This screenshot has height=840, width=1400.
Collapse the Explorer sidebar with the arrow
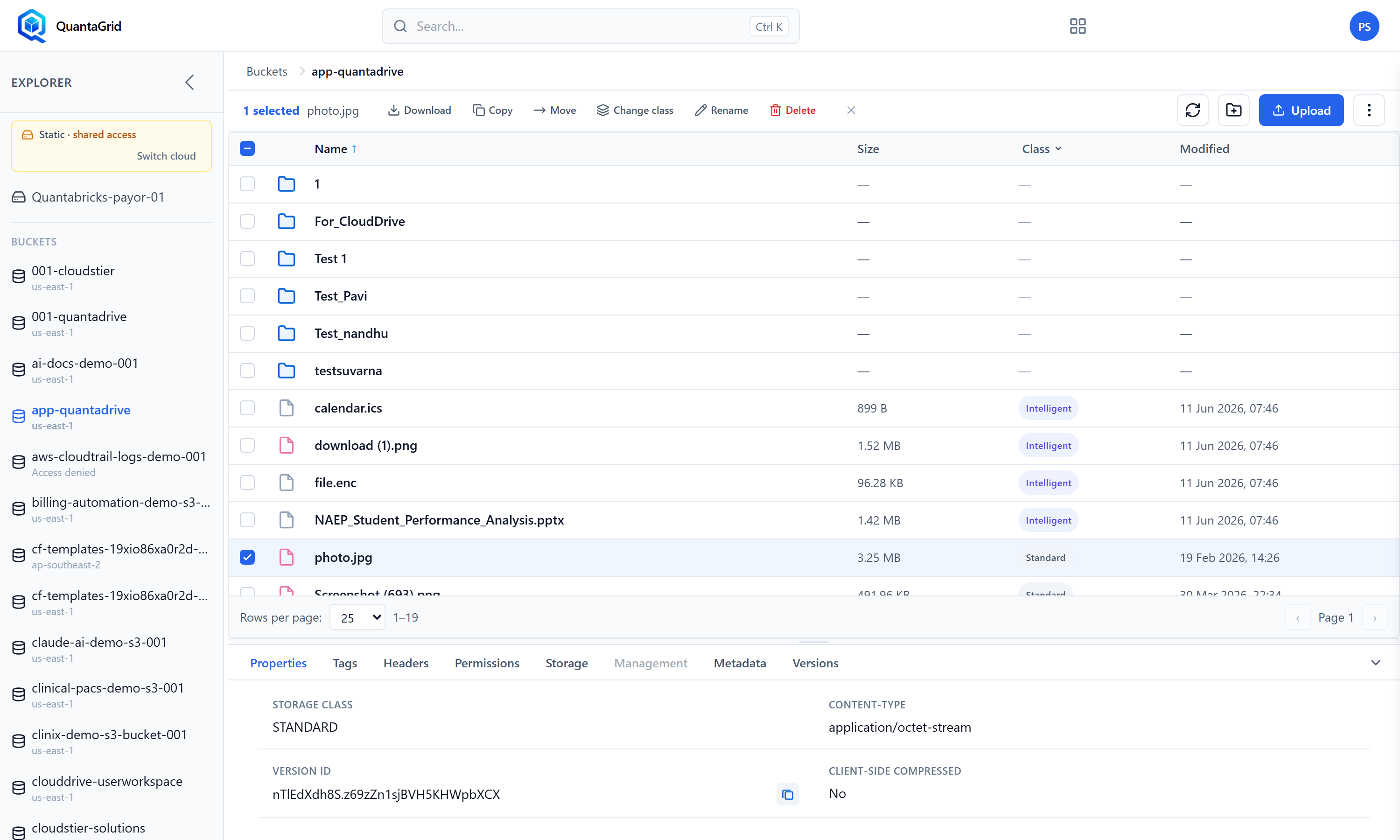tap(189, 82)
